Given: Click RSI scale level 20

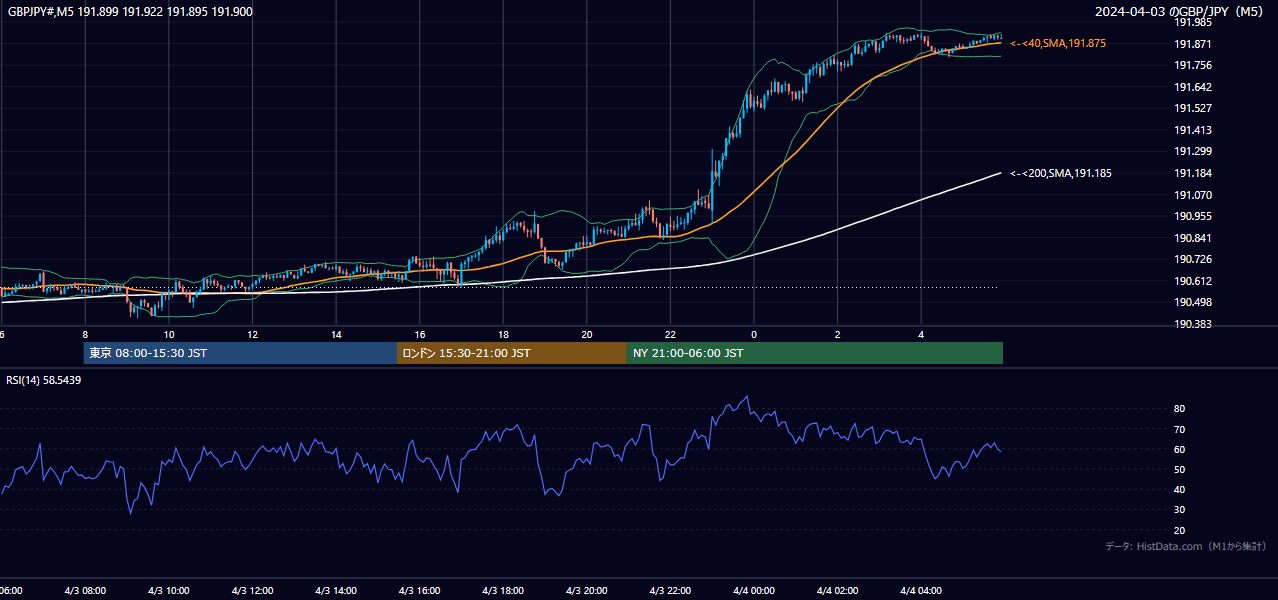Looking at the screenshot, I should pyautogui.click(x=1179, y=530).
